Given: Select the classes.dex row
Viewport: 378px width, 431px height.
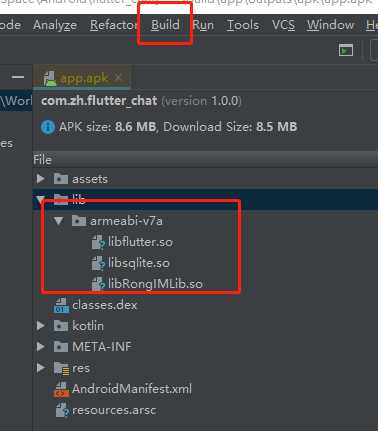Looking at the screenshot, I should [x=205, y=305].
